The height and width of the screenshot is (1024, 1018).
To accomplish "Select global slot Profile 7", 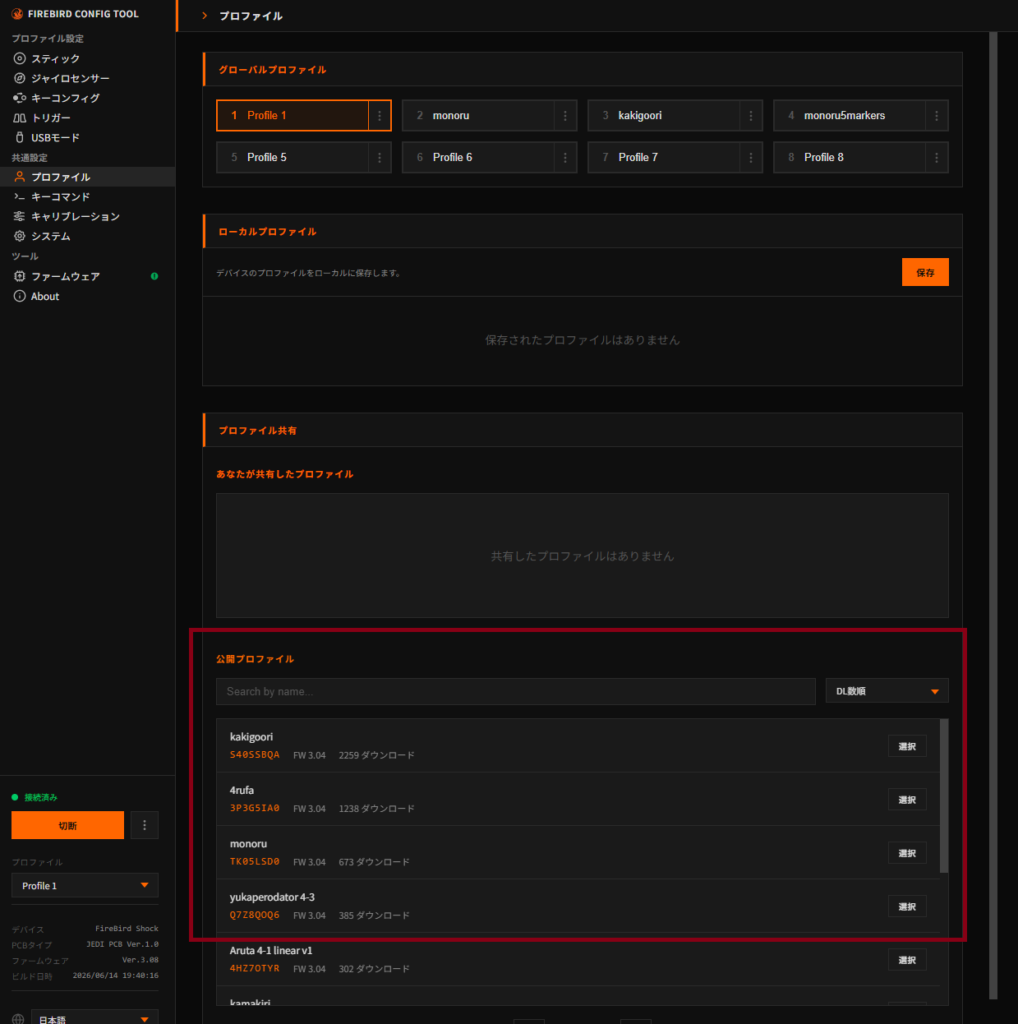I will click(x=664, y=157).
